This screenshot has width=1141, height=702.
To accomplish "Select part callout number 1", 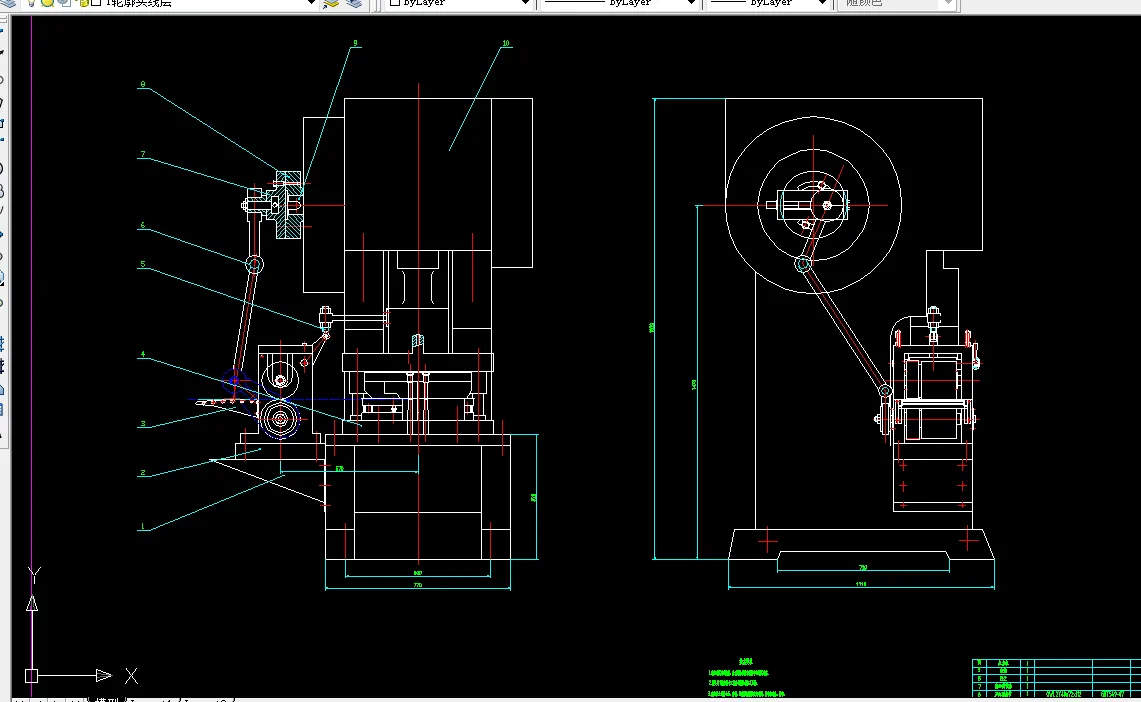I will click(x=143, y=526).
